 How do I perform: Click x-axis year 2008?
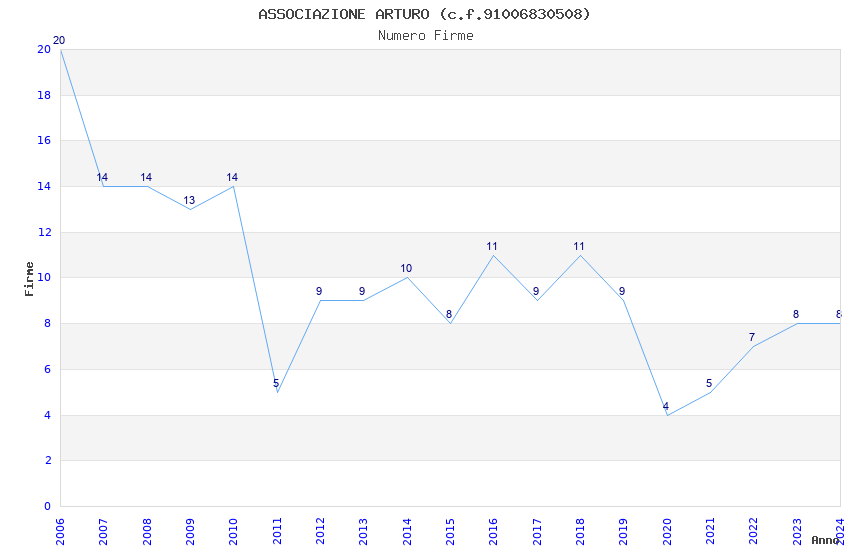click(x=147, y=531)
